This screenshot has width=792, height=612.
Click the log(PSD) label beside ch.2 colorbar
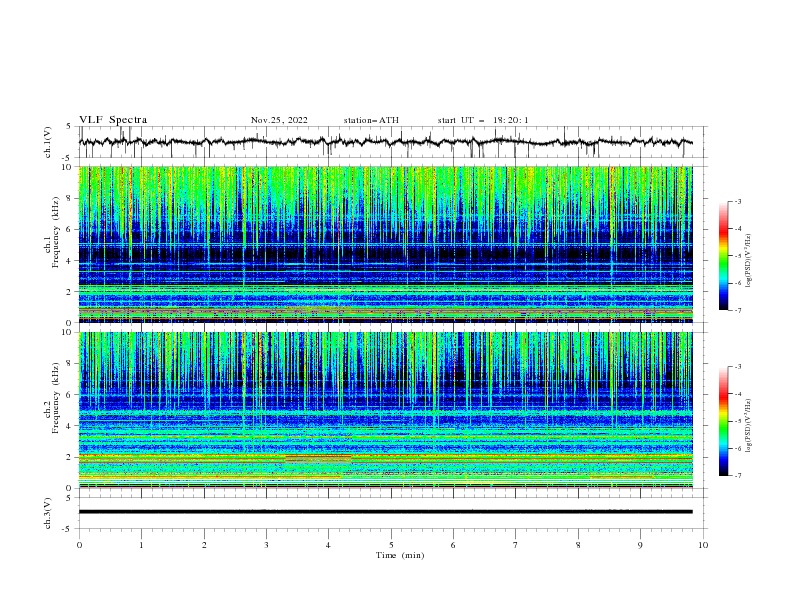coord(749,426)
